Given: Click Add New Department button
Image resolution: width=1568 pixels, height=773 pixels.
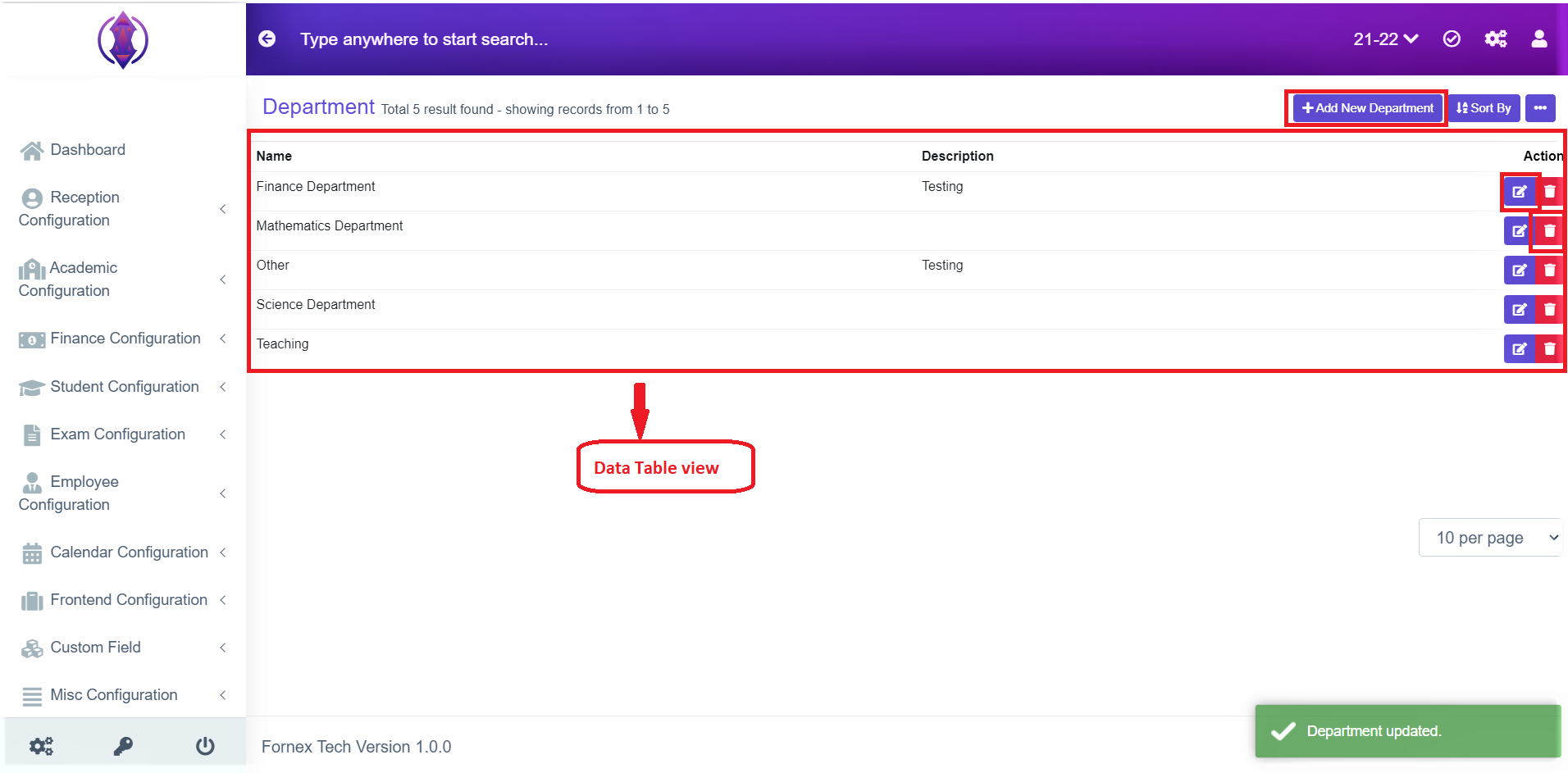Looking at the screenshot, I should (x=1367, y=108).
